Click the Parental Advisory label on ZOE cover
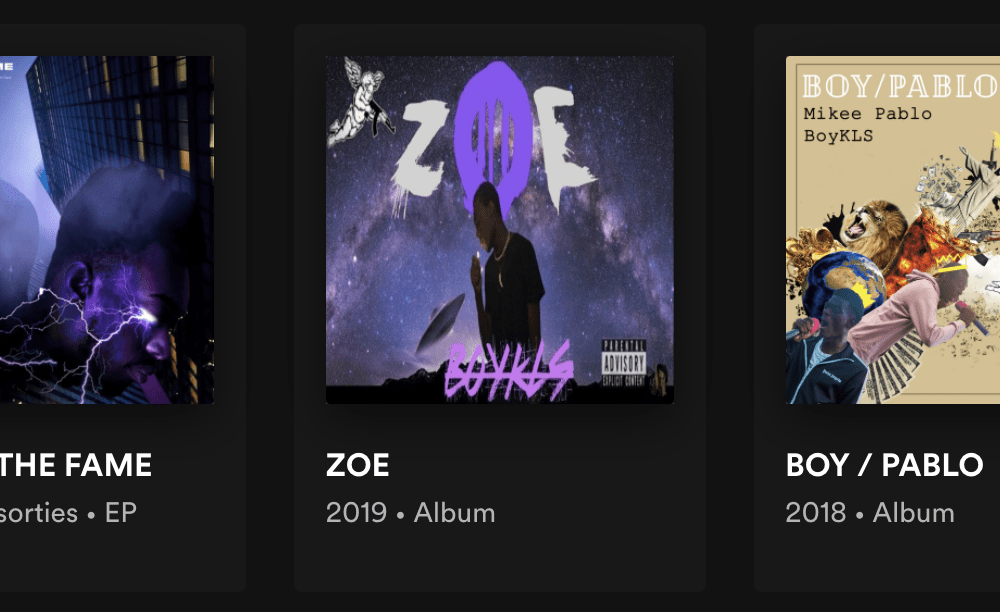 point(624,363)
